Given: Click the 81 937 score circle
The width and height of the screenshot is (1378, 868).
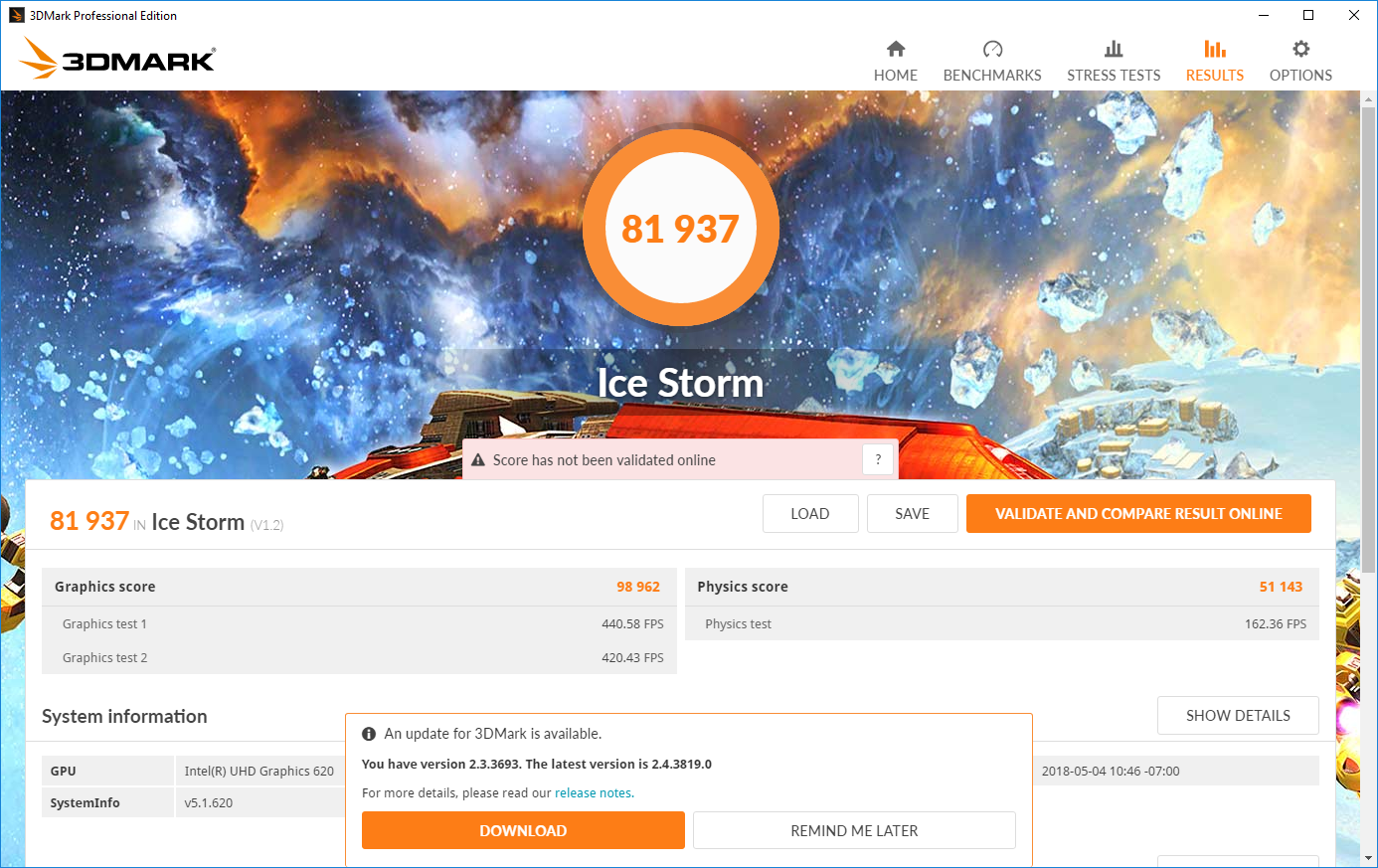Looking at the screenshot, I should [681, 228].
